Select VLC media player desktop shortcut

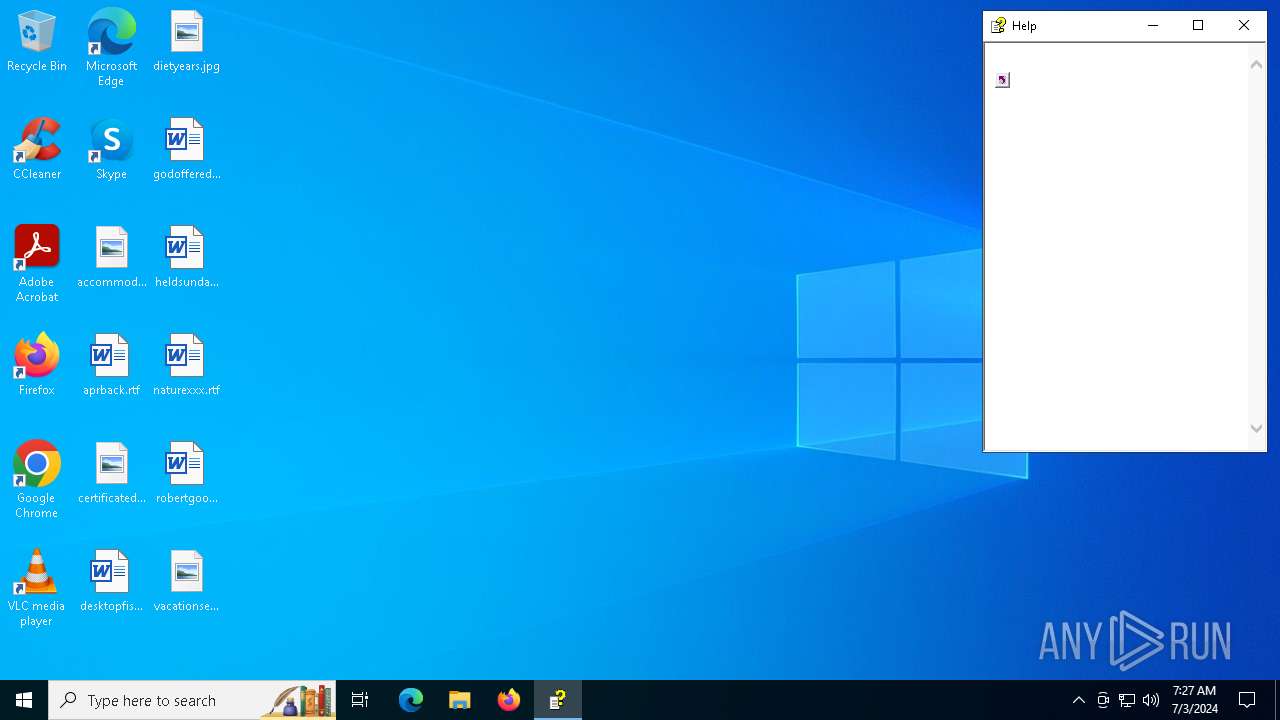[37, 588]
